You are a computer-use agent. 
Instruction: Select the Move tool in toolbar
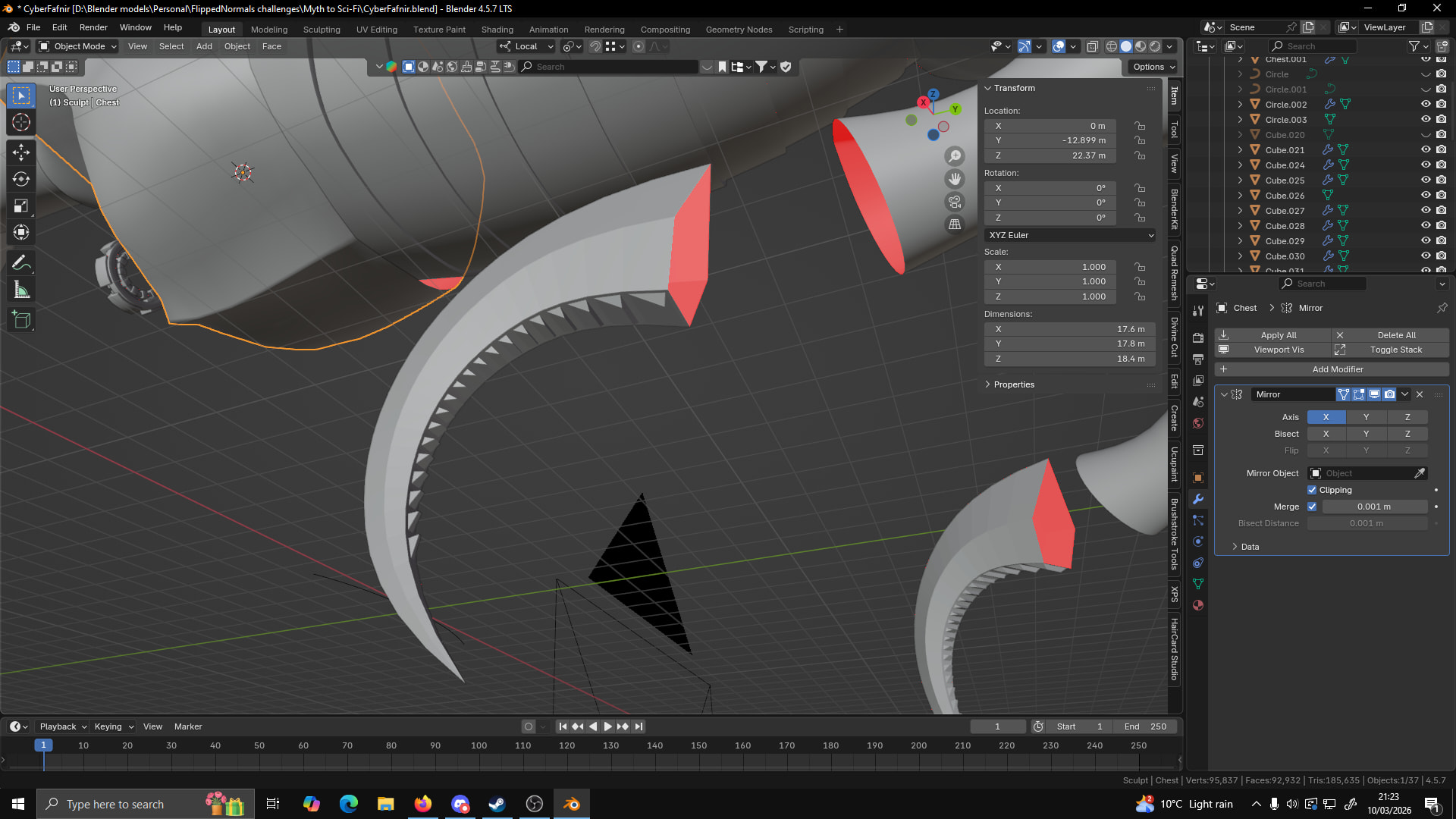21,152
